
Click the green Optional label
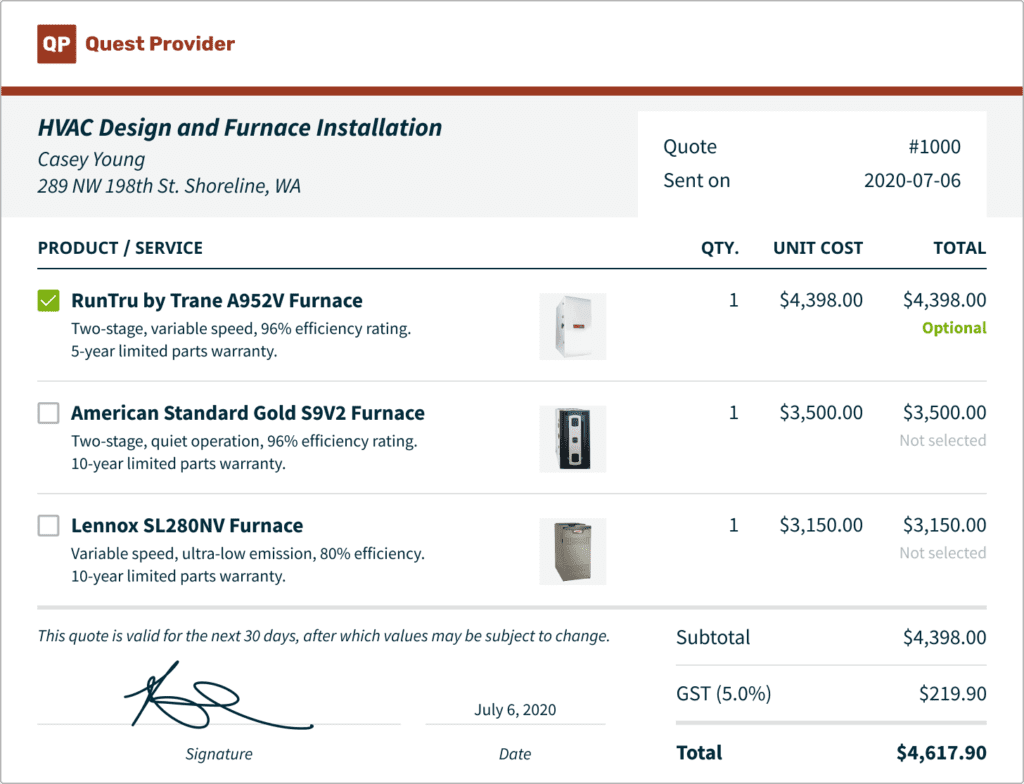point(954,328)
